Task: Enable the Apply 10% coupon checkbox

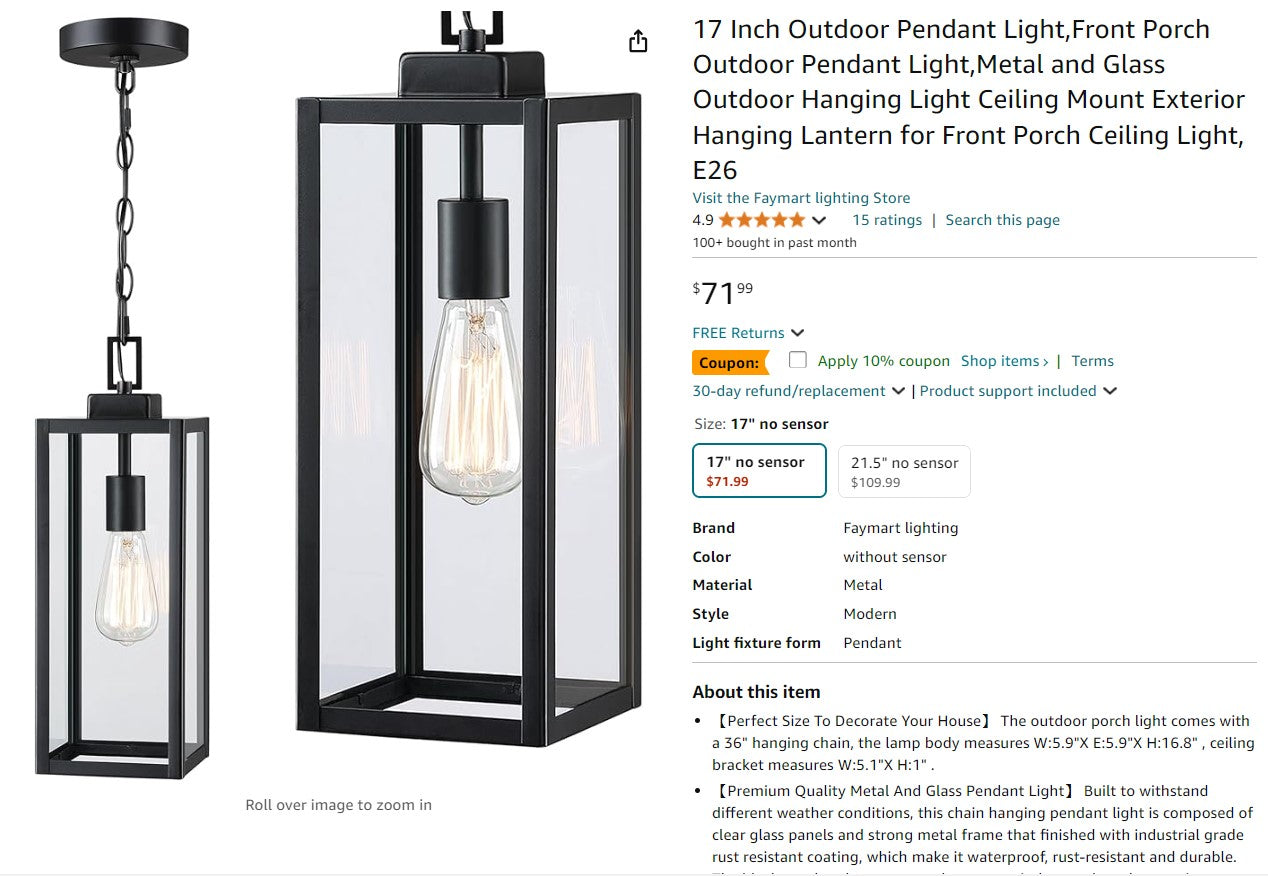Action: (x=797, y=360)
